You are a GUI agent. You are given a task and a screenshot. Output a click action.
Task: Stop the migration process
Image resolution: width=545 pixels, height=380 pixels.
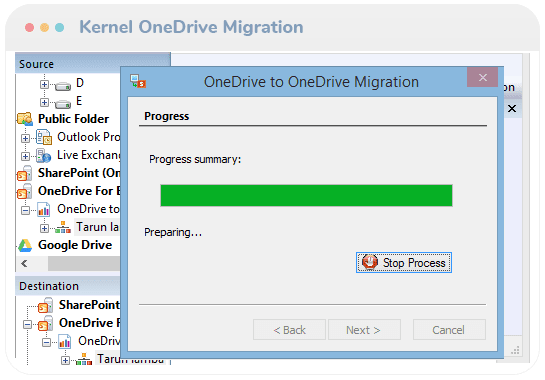tap(404, 262)
